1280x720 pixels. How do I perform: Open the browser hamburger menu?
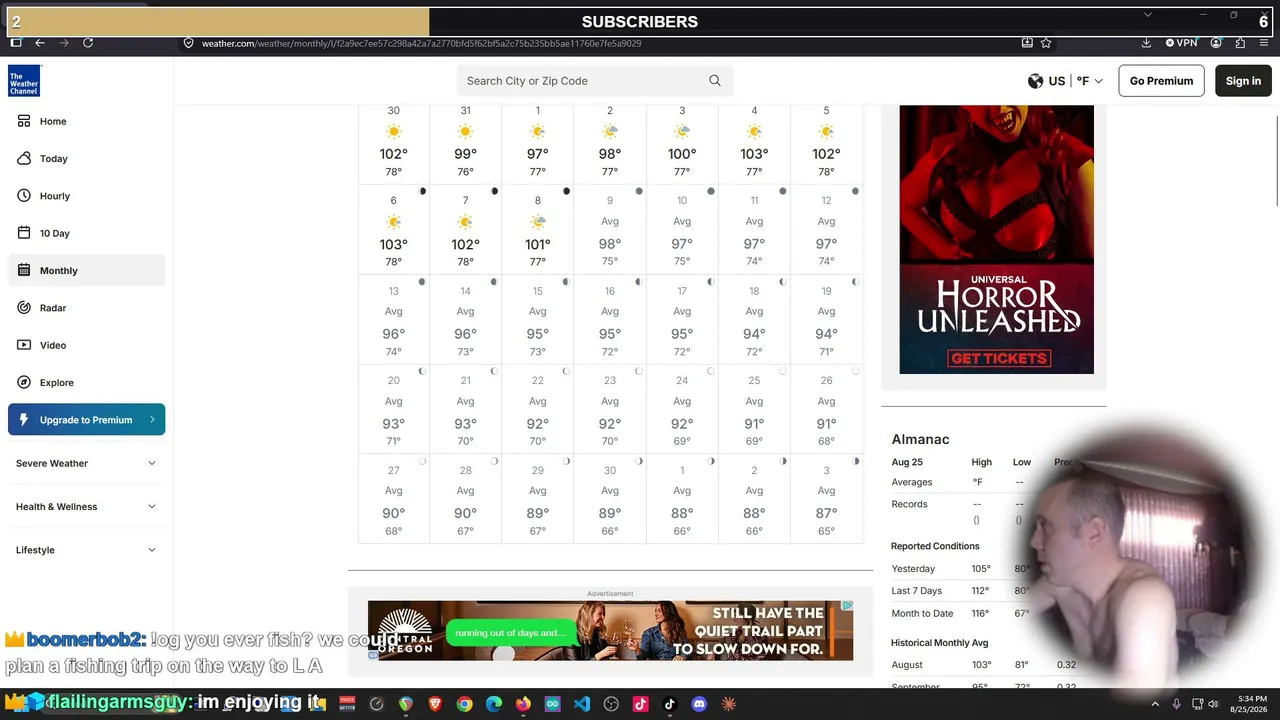[1264, 43]
